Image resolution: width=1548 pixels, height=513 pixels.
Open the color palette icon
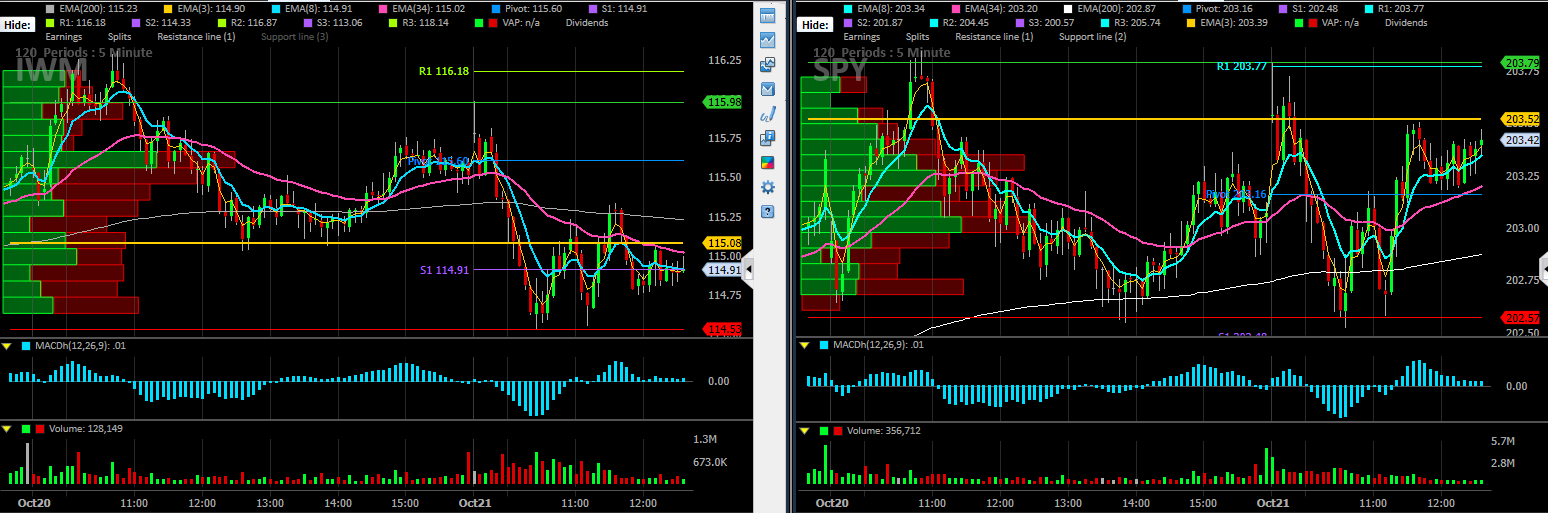768,163
